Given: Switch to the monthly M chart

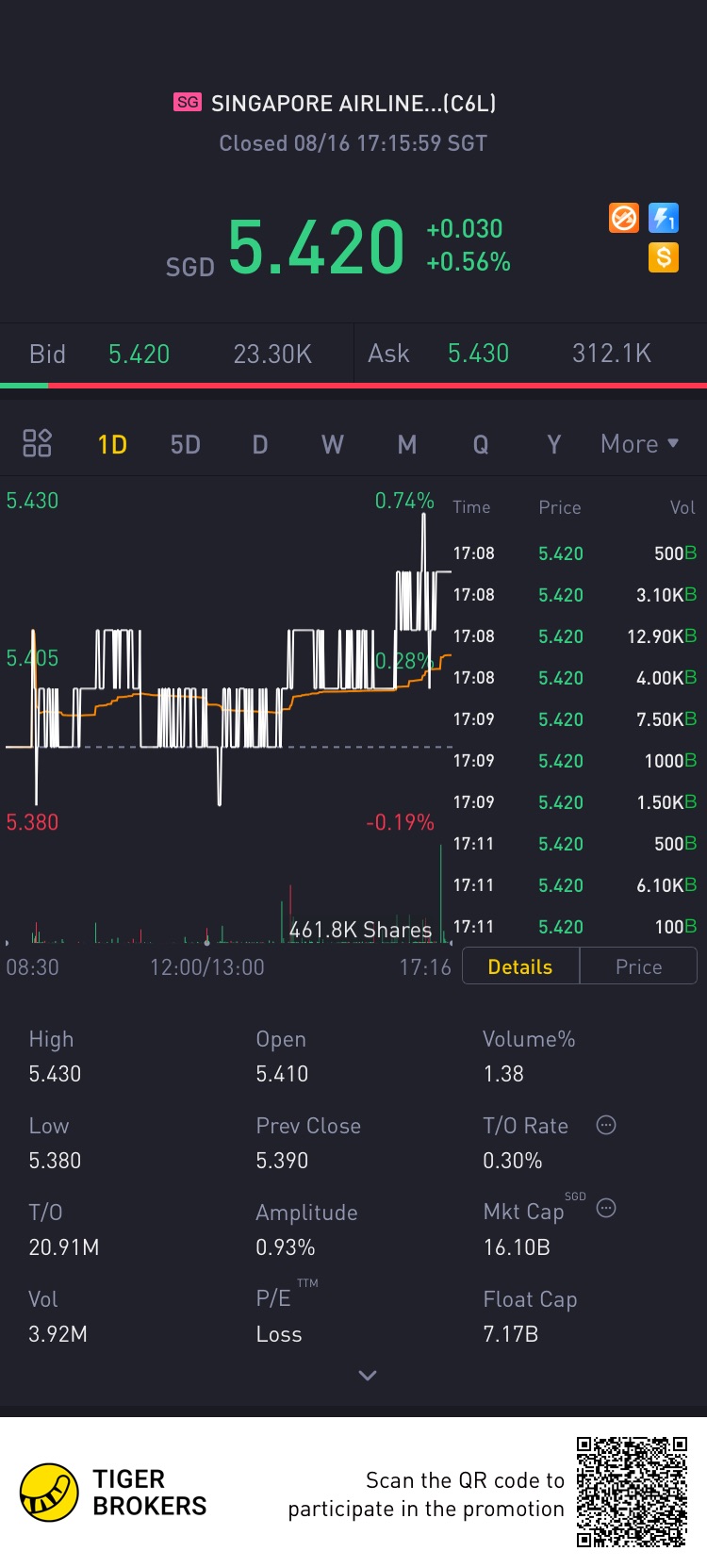Looking at the screenshot, I should (407, 444).
